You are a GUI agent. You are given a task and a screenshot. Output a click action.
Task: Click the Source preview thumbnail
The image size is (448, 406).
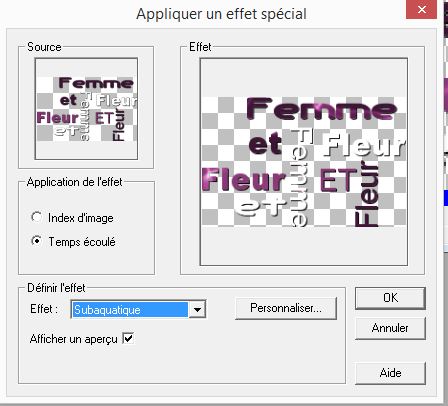[x=86, y=109]
